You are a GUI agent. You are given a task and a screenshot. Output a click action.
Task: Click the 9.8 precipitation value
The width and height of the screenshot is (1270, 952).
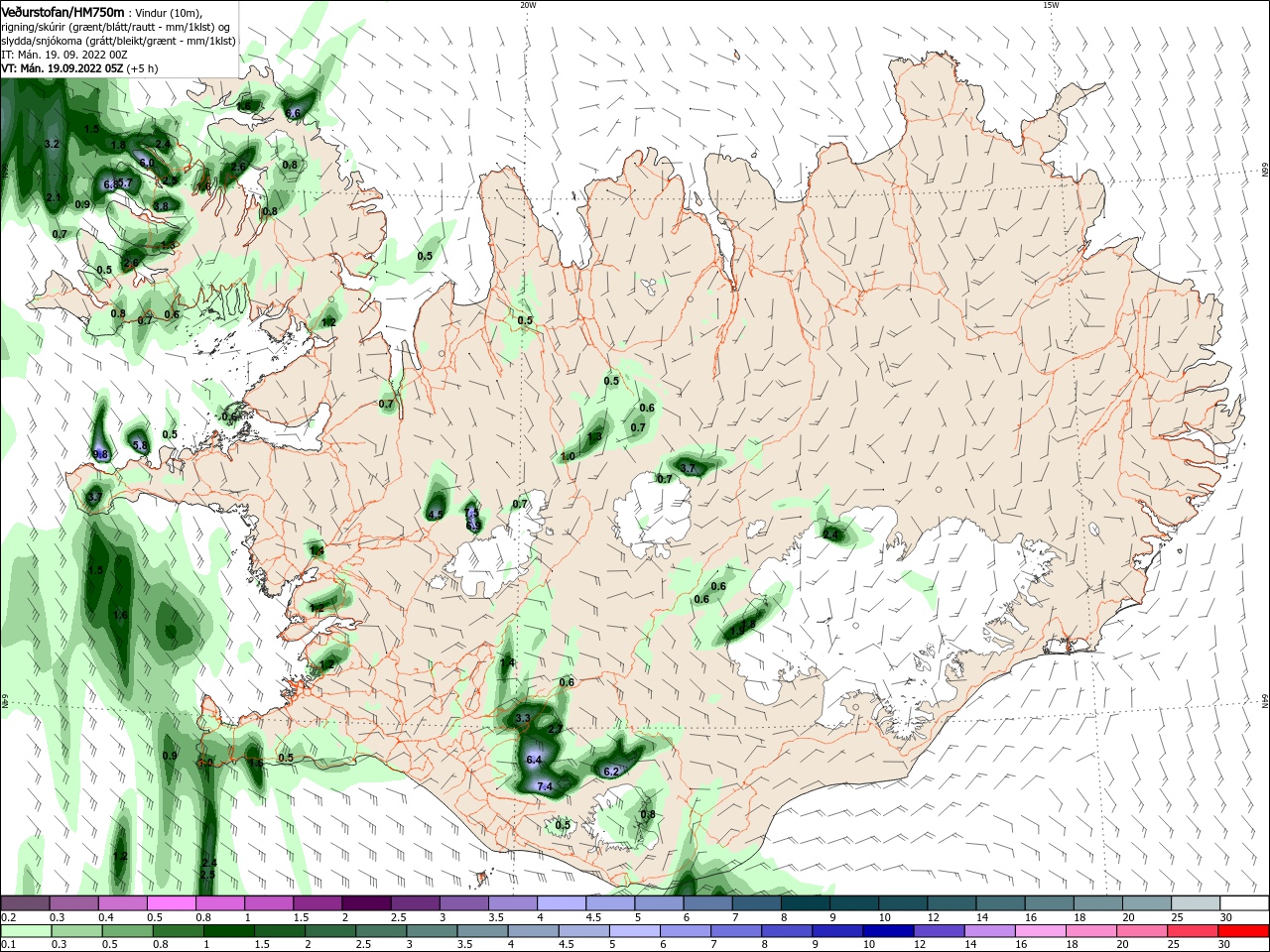click(100, 454)
